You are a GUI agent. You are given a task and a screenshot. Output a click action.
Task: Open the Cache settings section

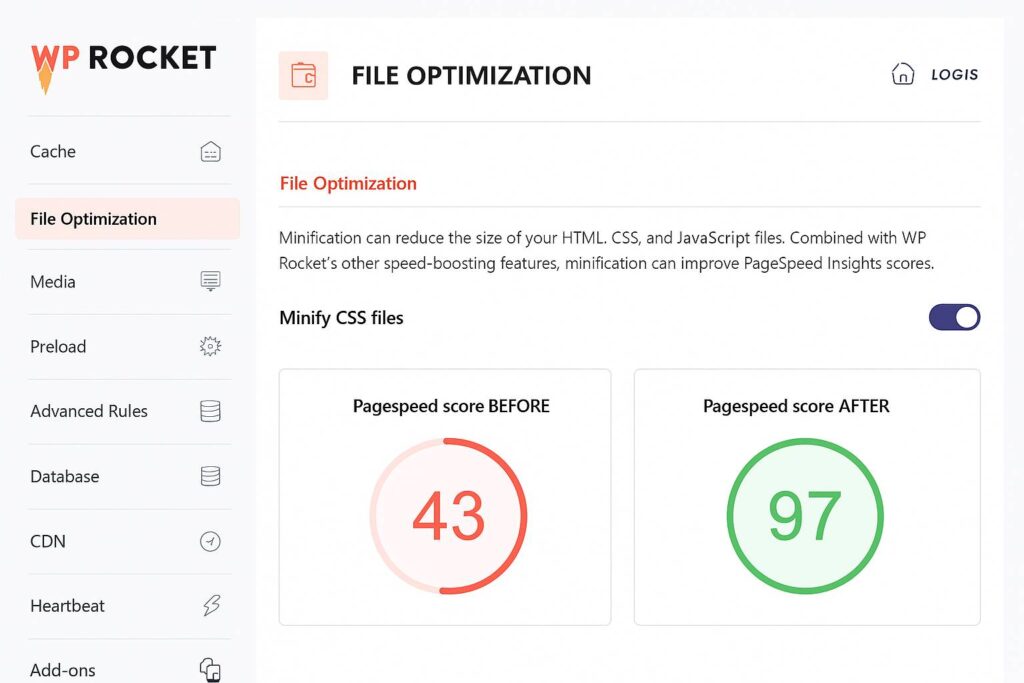(x=53, y=152)
